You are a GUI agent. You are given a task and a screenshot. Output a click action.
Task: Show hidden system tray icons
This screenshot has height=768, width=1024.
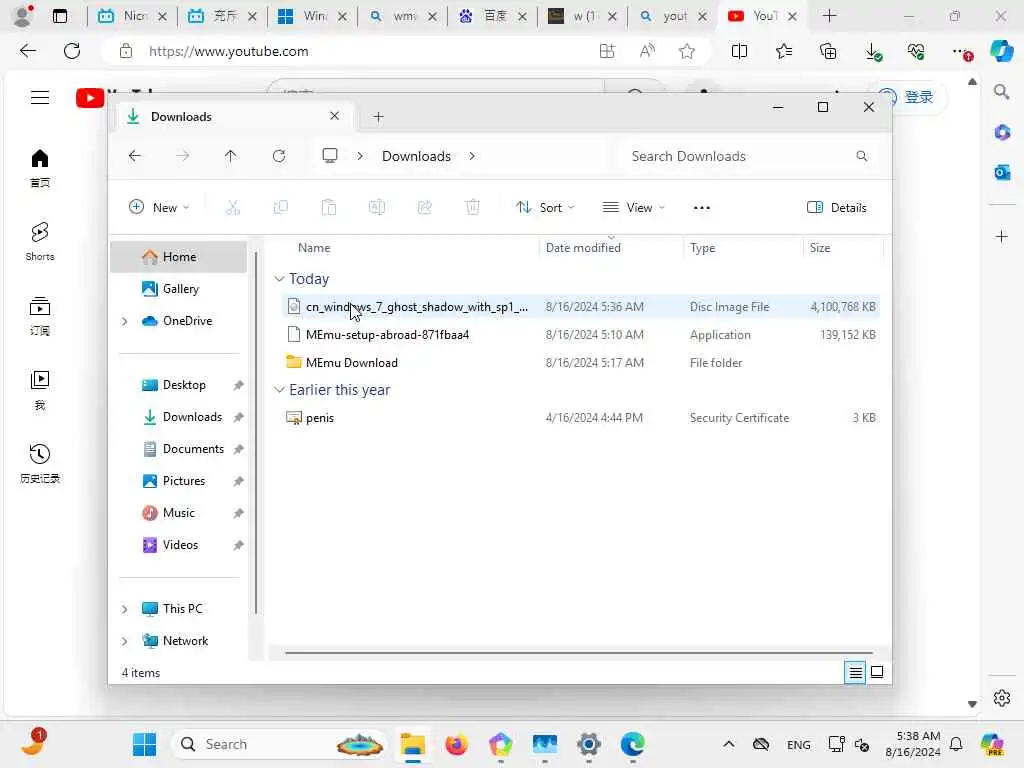click(729, 744)
